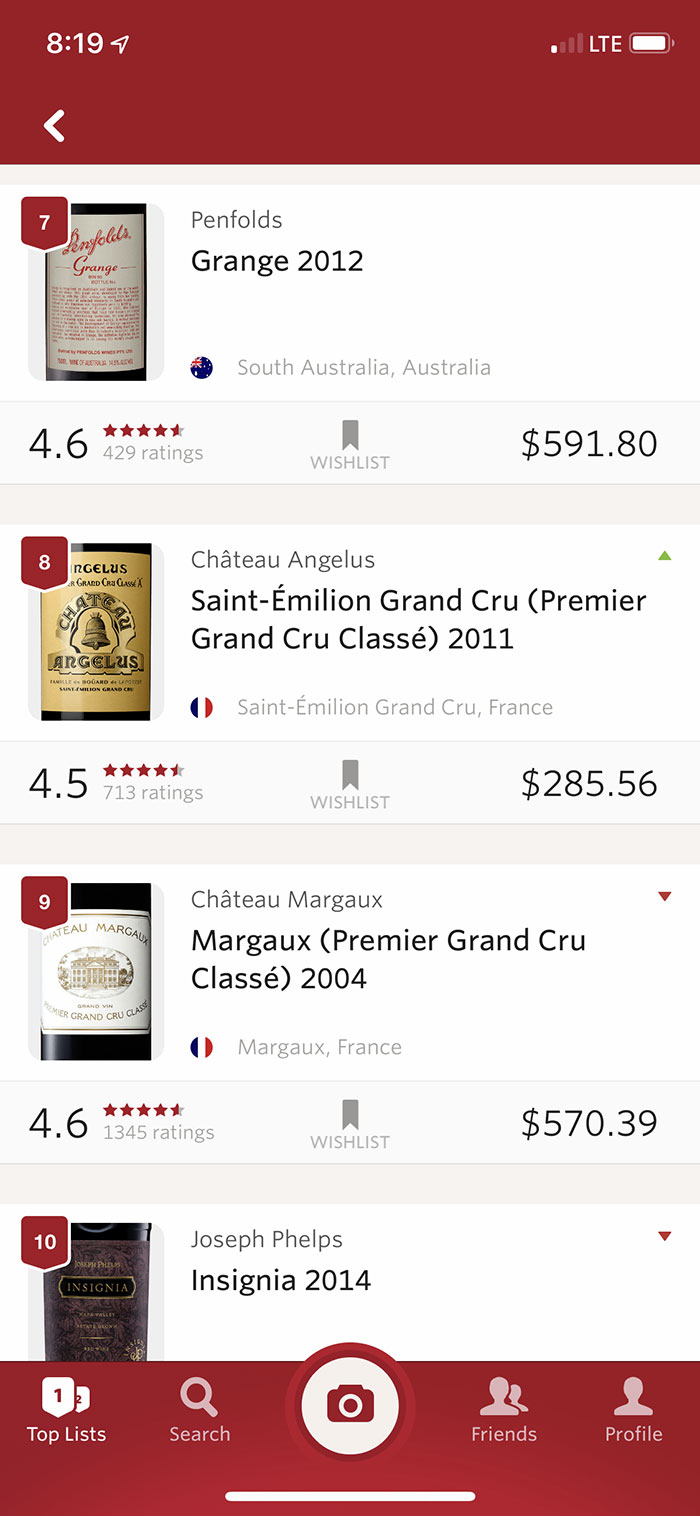Image resolution: width=700 pixels, height=1516 pixels.
Task: Go to the Profile tab
Action: [x=633, y=1410]
